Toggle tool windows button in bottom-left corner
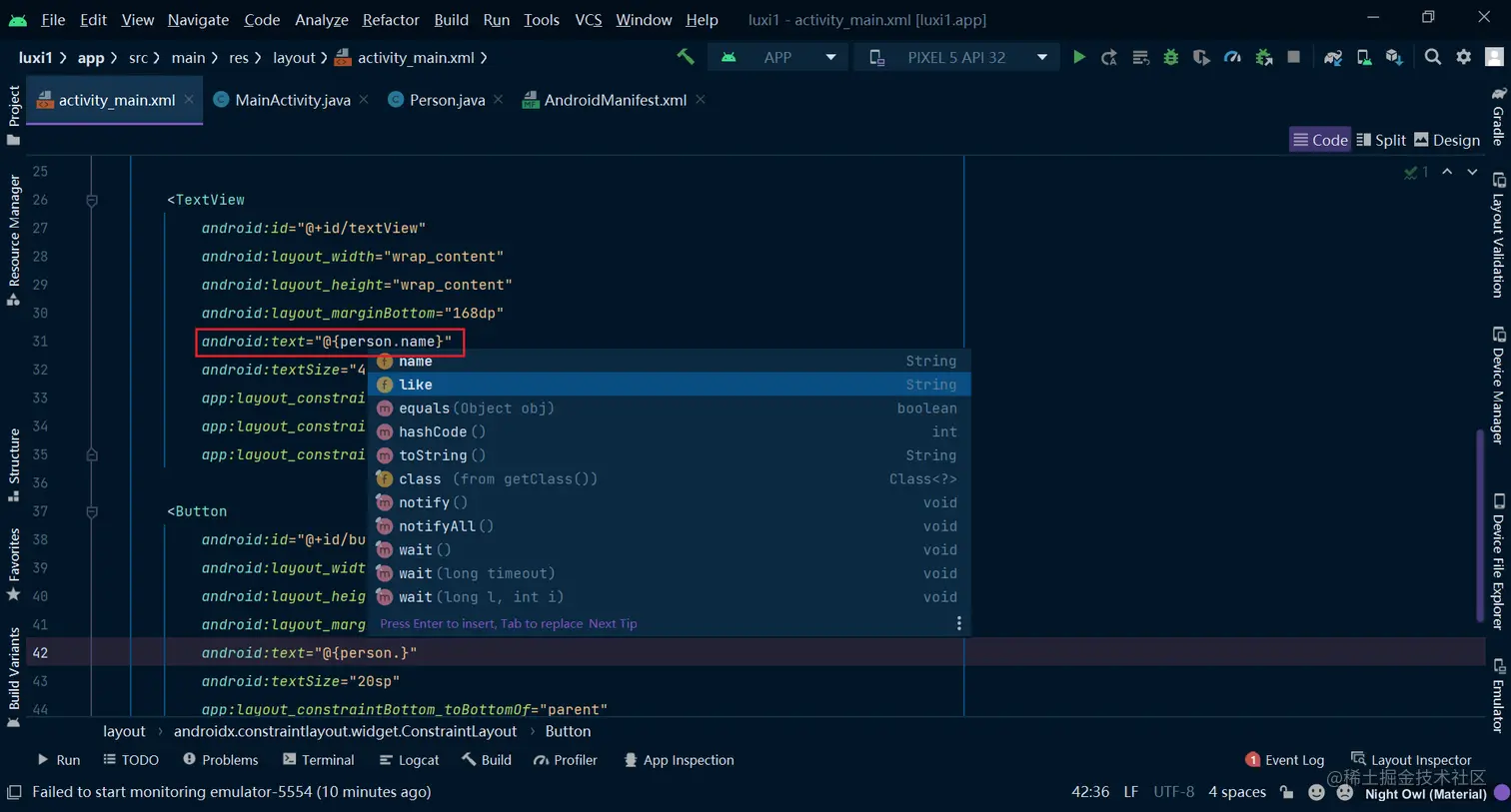Viewport: 1511px width, 812px height. pyautogui.click(x=13, y=792)
